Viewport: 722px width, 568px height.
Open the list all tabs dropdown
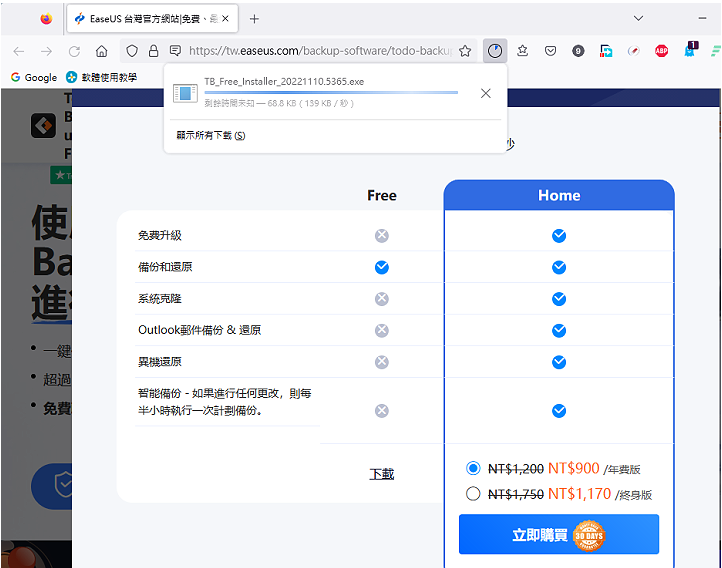638,18
